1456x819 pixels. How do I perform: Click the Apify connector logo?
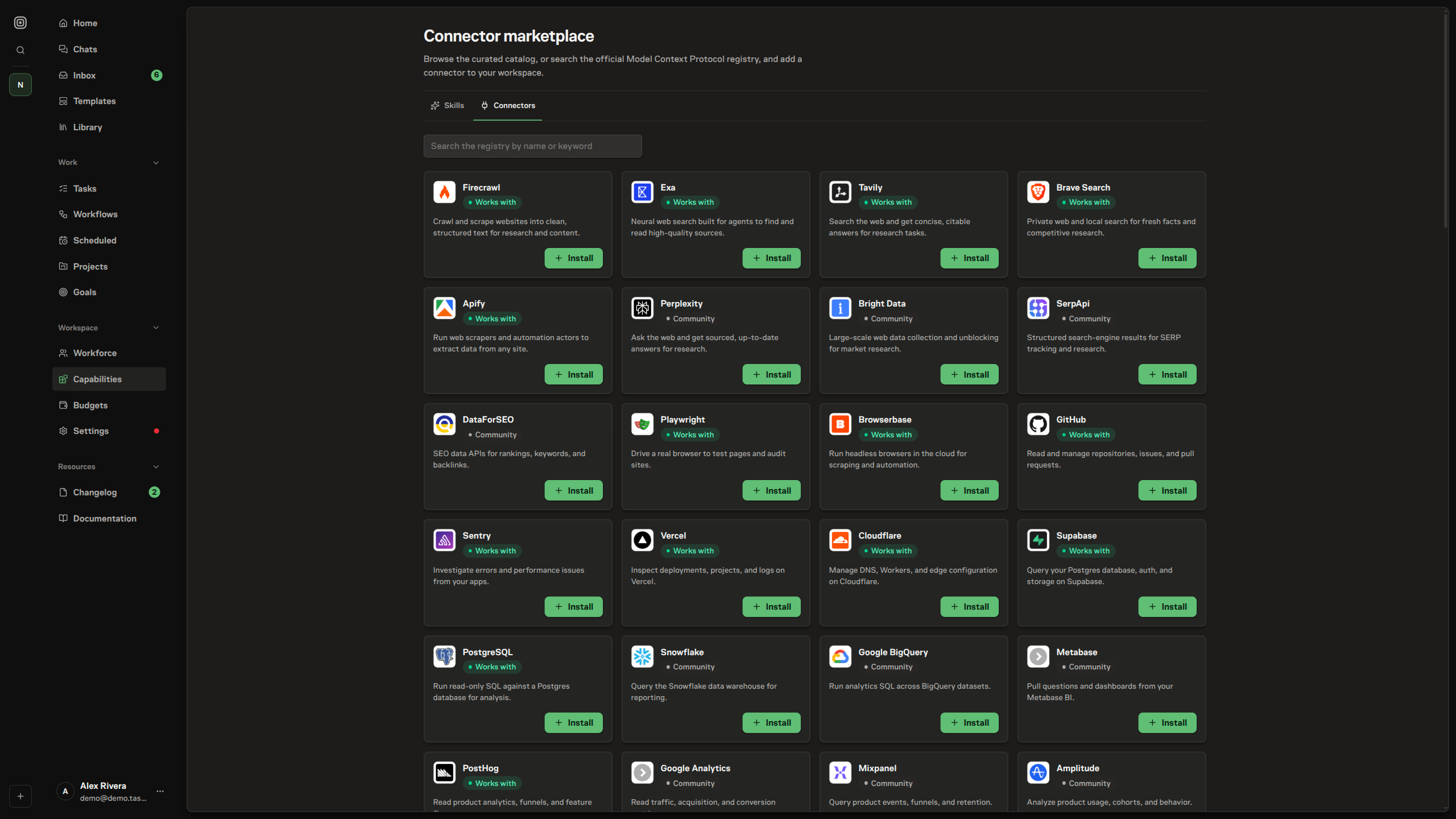click(x=444, y=308)
